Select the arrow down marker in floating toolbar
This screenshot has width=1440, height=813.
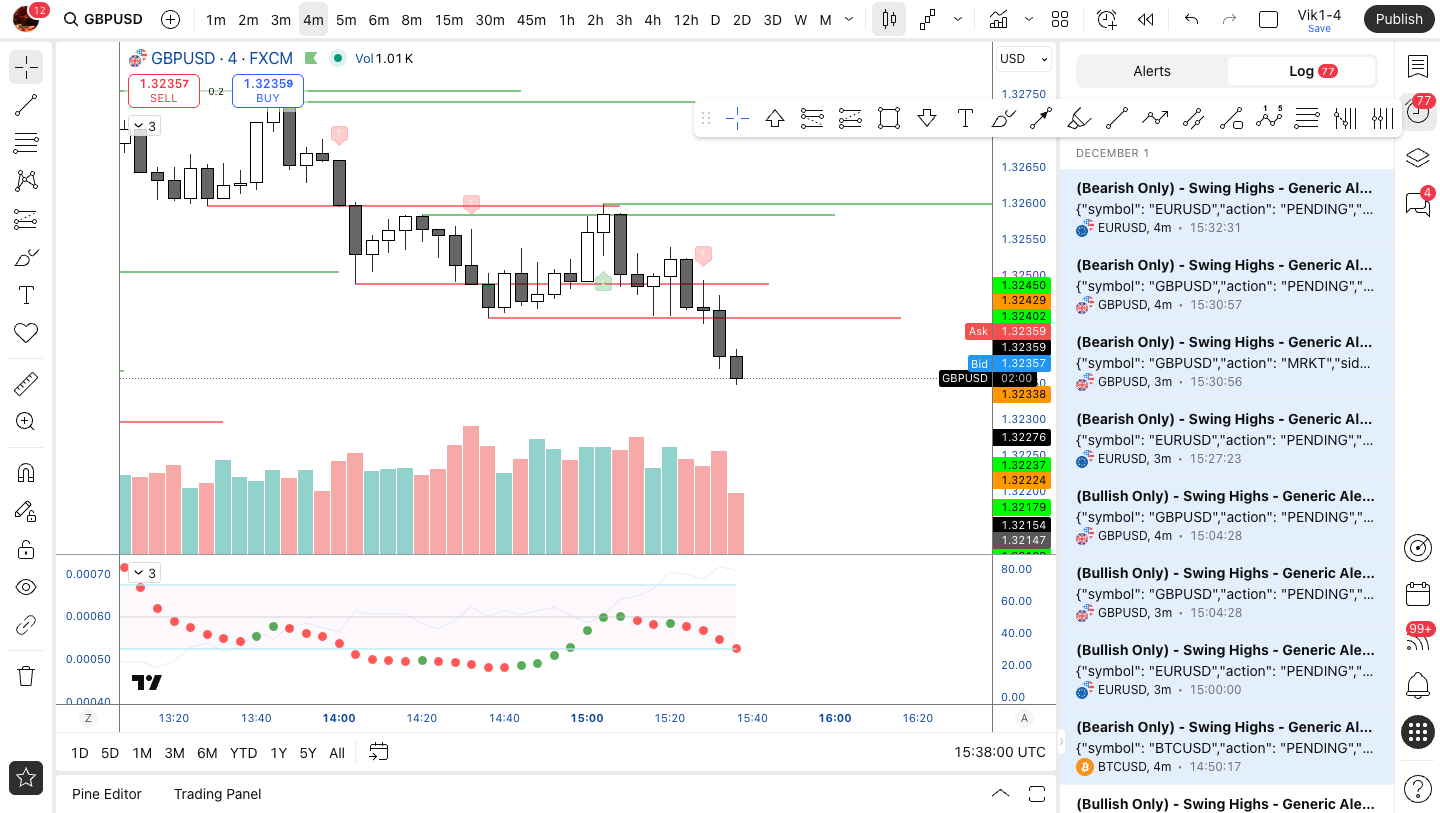[927, 119]
